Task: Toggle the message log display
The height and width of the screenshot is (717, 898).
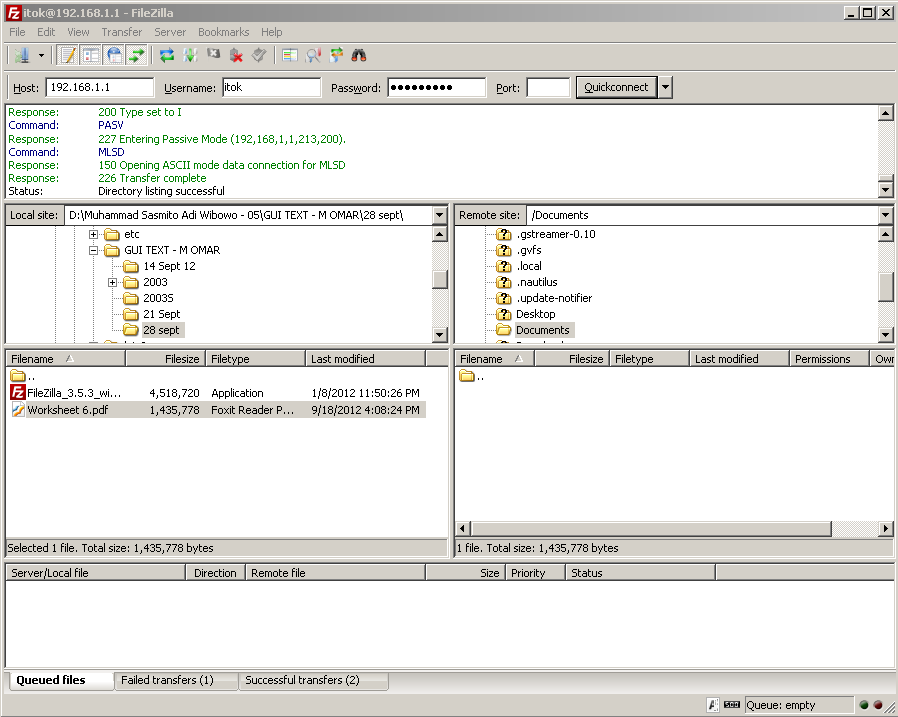Action: point(68,55)
